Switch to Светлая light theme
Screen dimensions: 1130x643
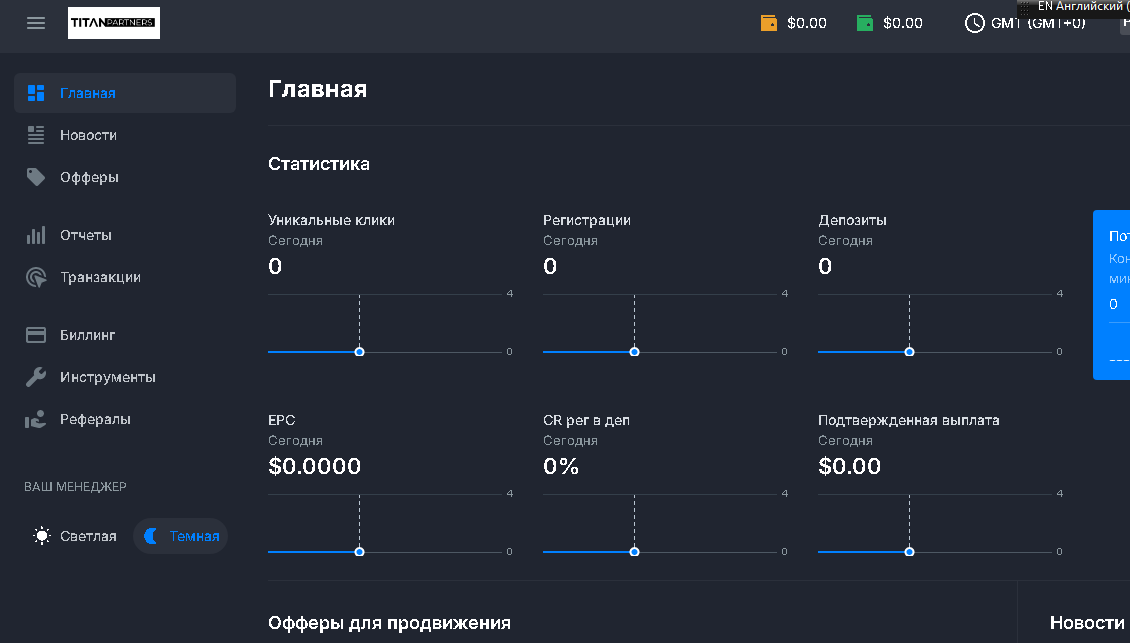pos(76,536)
